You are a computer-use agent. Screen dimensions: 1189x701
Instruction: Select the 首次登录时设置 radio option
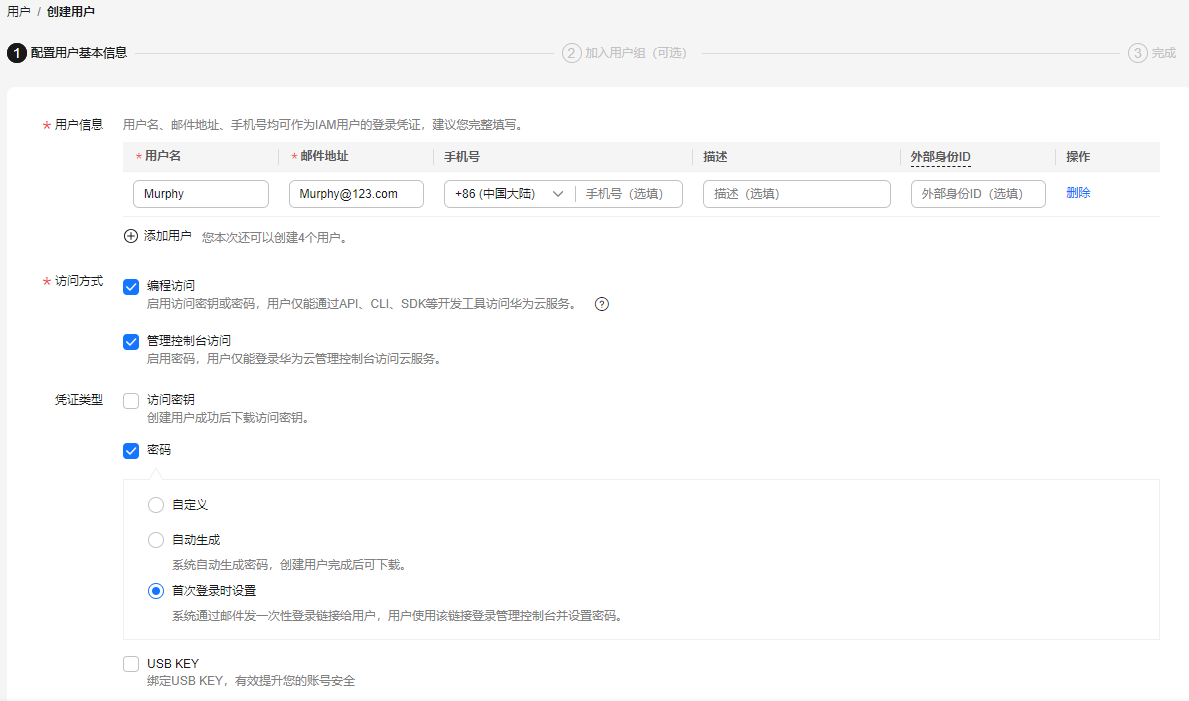tap(156, 591)
